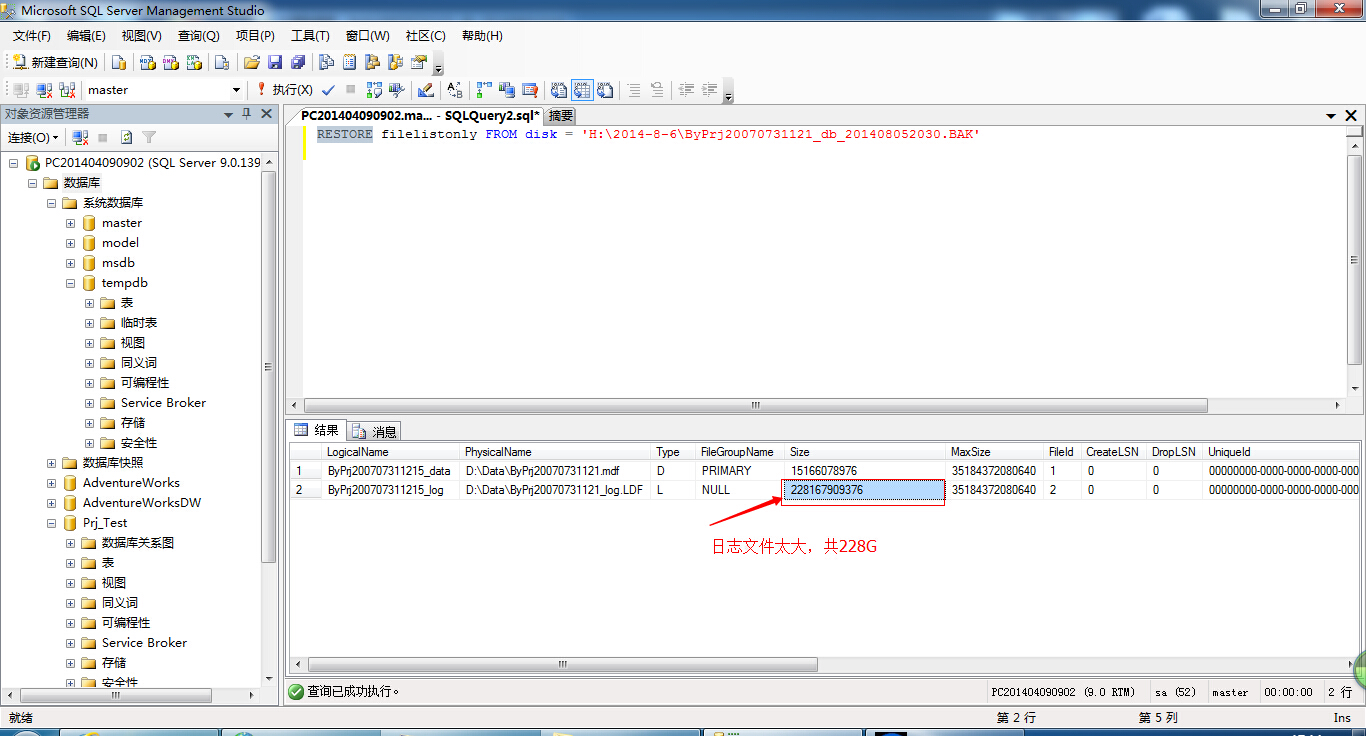This screenshot has height=736, width=1366.
Task: Expand the 数据库快照 folder node
Action: click(52, 463)
